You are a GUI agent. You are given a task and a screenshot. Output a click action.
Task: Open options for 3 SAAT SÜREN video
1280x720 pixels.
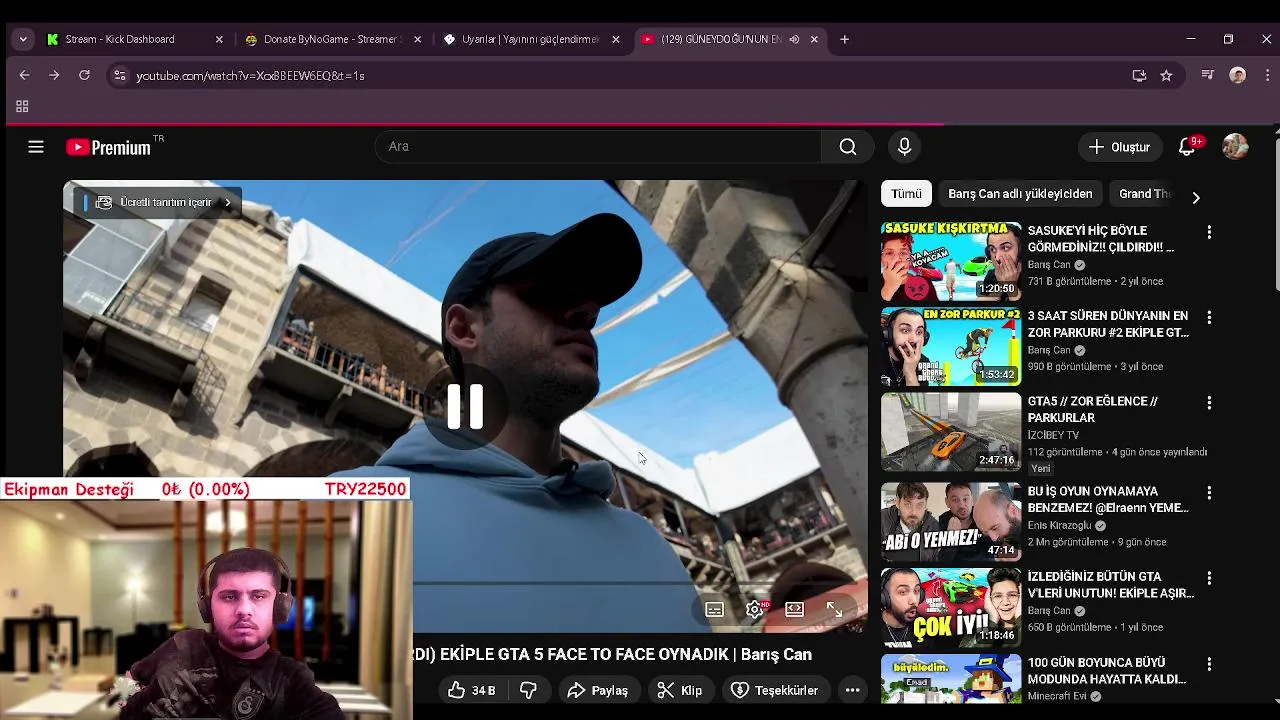point(1209,317)
